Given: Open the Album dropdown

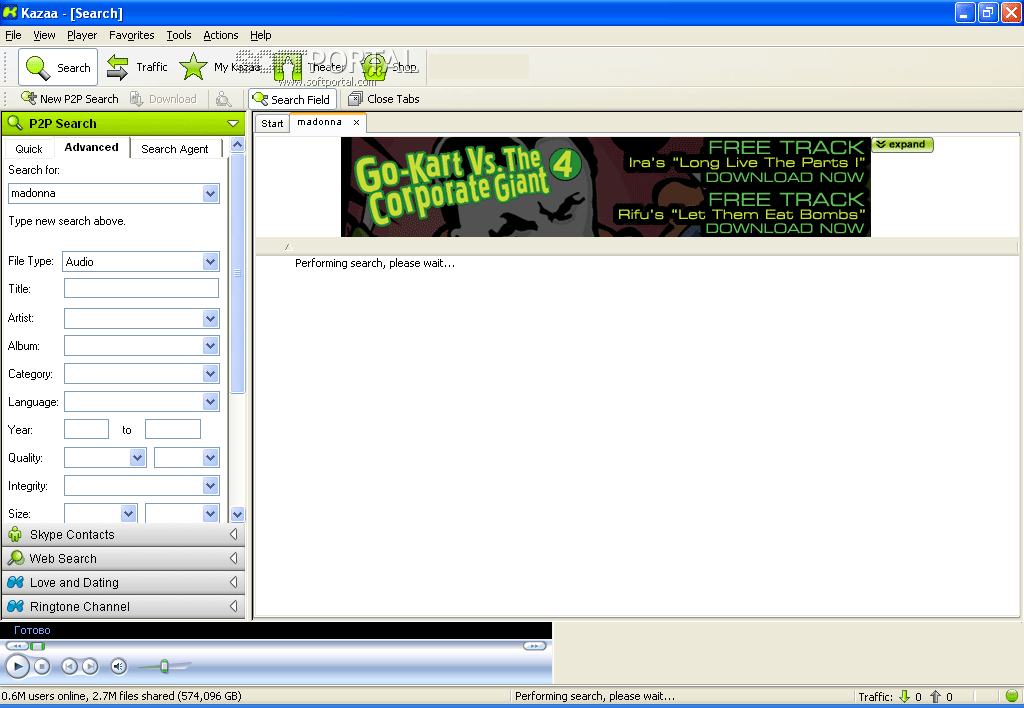Looking at the screenshot, I should [x=210, y=346].
